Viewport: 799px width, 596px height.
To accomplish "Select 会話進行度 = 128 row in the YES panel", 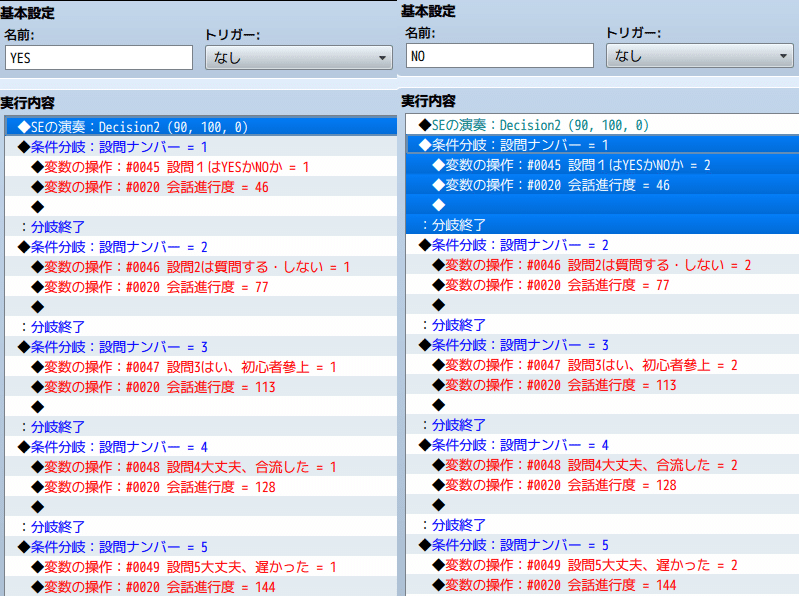I will tap(201, 487).
